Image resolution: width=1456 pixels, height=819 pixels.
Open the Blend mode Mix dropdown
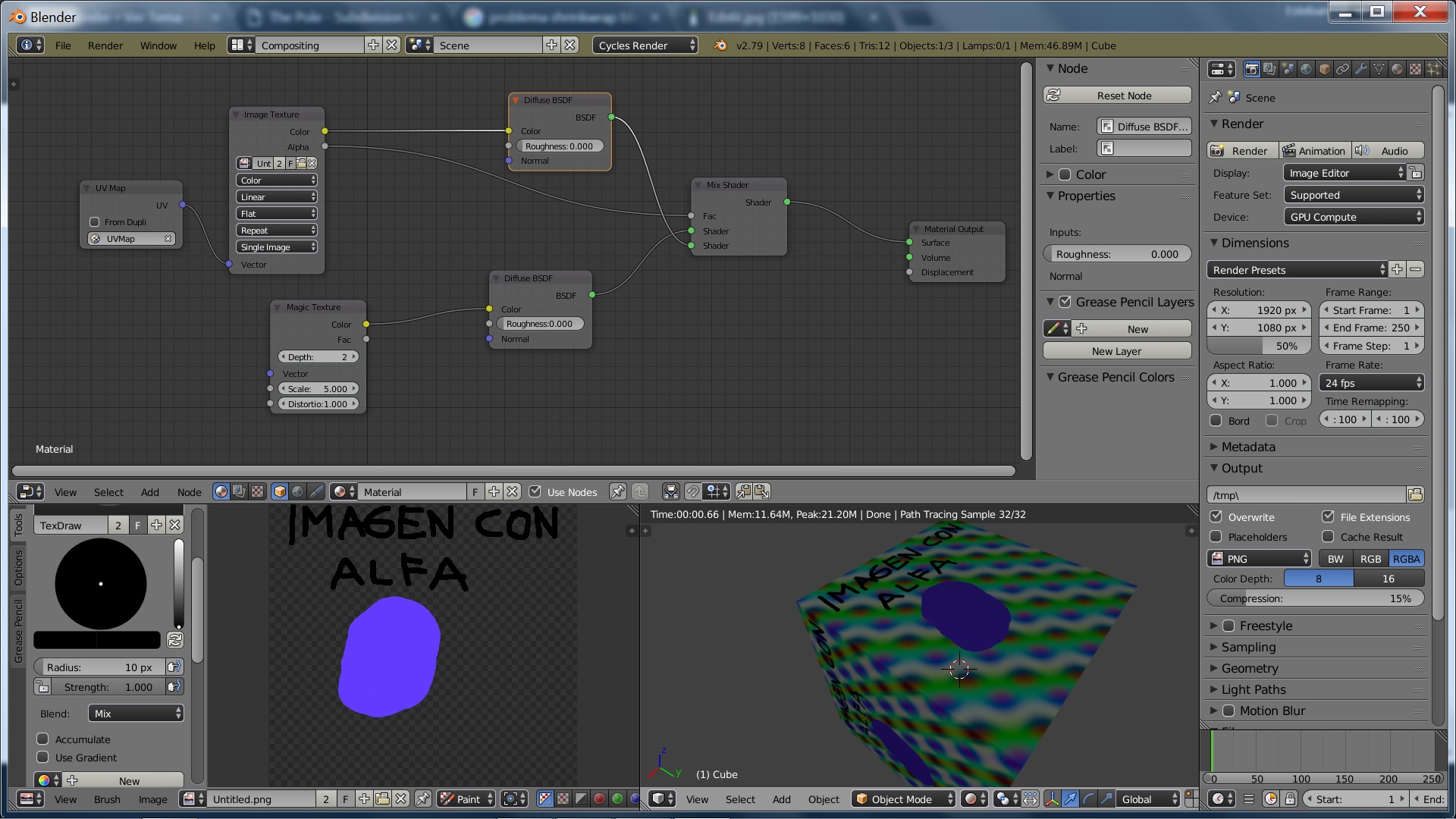[136, 714]
